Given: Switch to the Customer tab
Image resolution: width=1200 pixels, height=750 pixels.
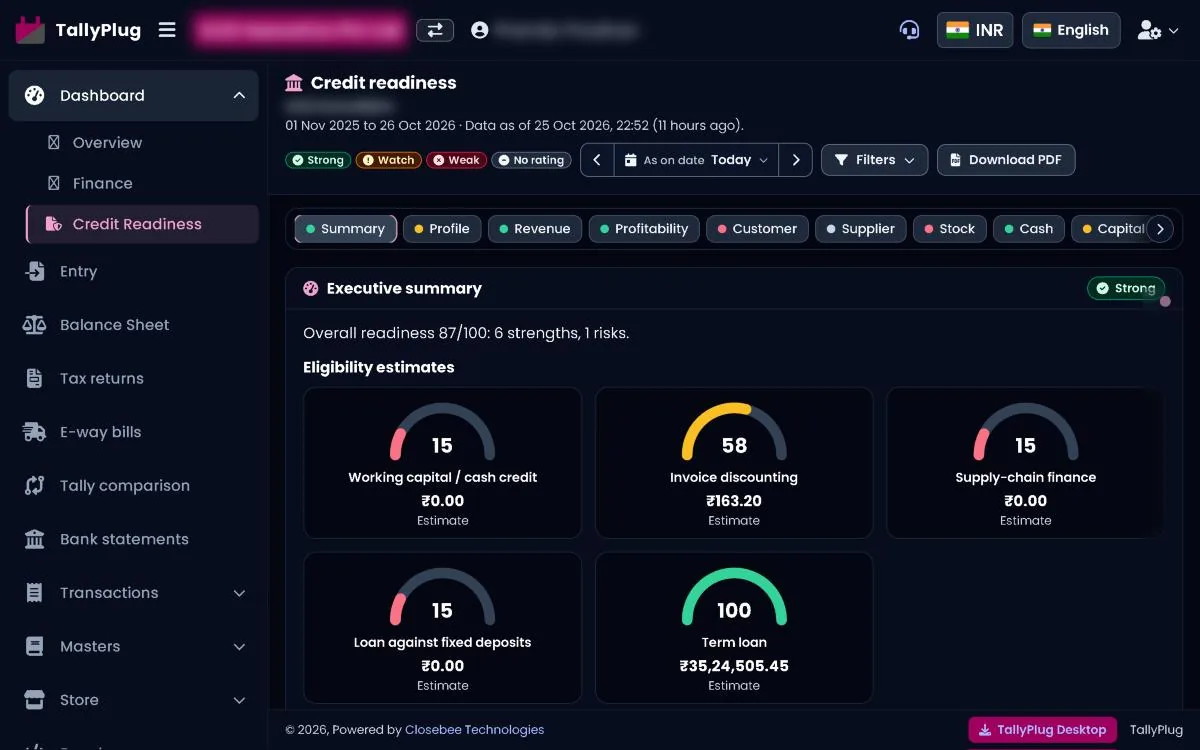Looking at the screenshot, I should point(758,229).
